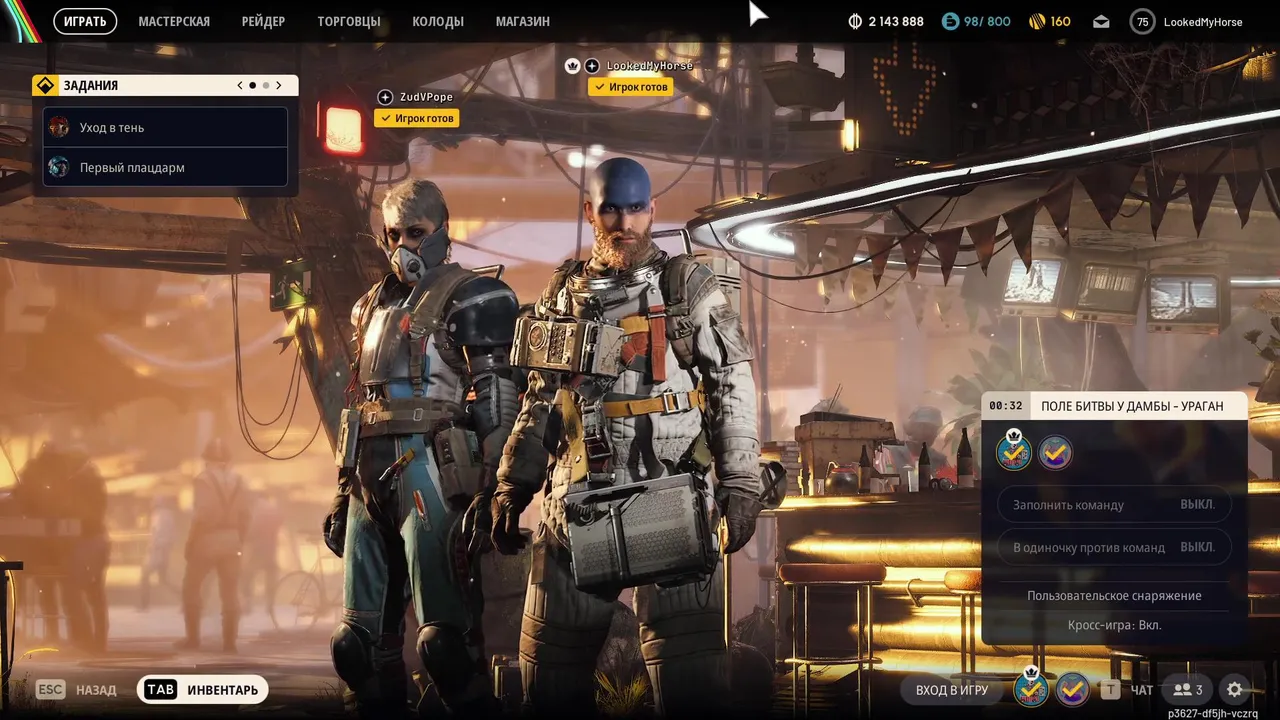The image size is (1280, 720).
Task: Click second player's ready badge in match panel
Action: [1055, 453]
